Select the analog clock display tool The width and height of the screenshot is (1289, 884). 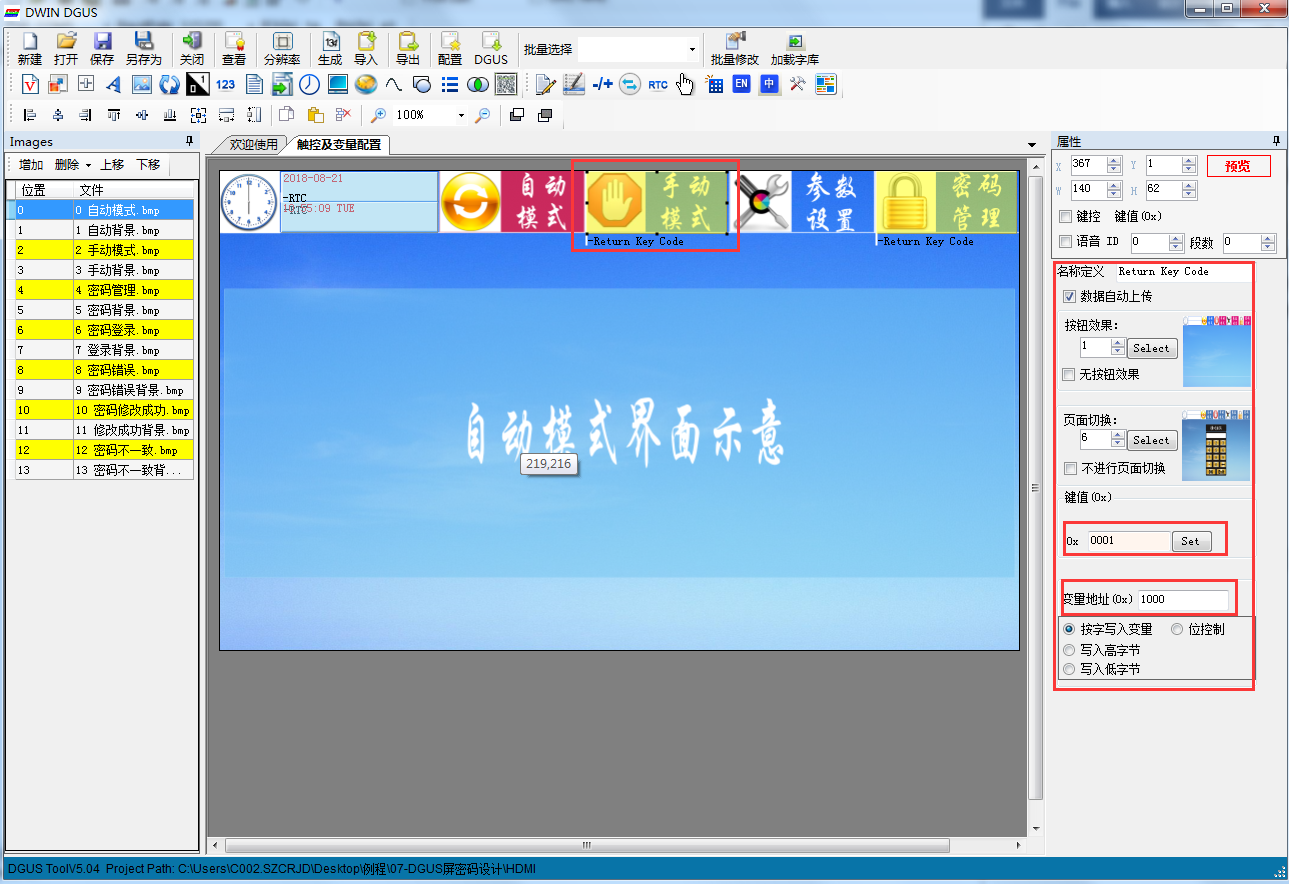tap(310, 84)
